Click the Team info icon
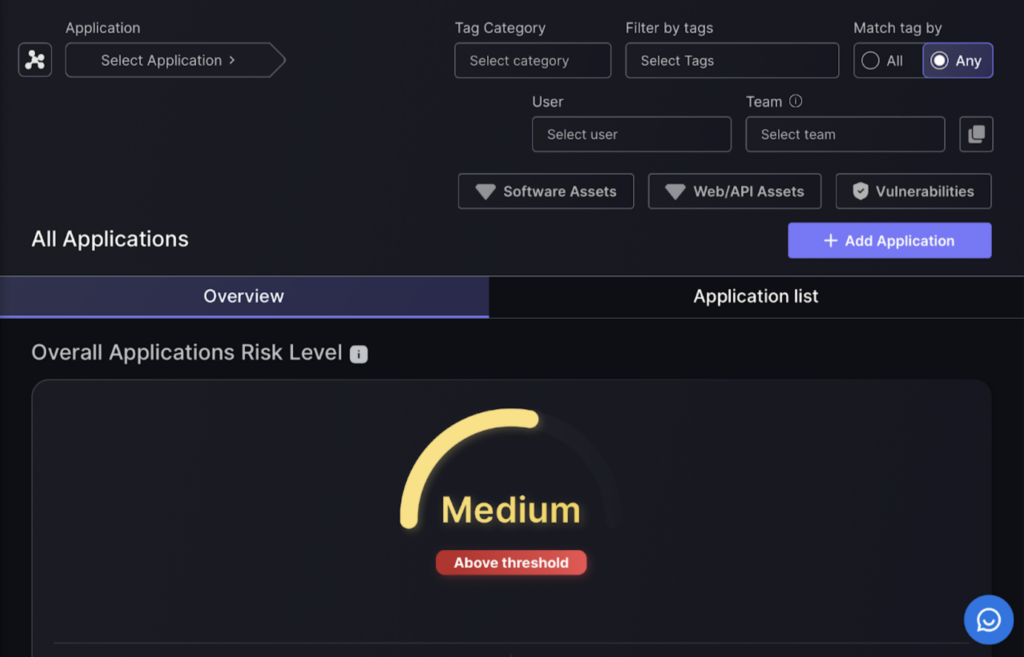 [795, 101]
